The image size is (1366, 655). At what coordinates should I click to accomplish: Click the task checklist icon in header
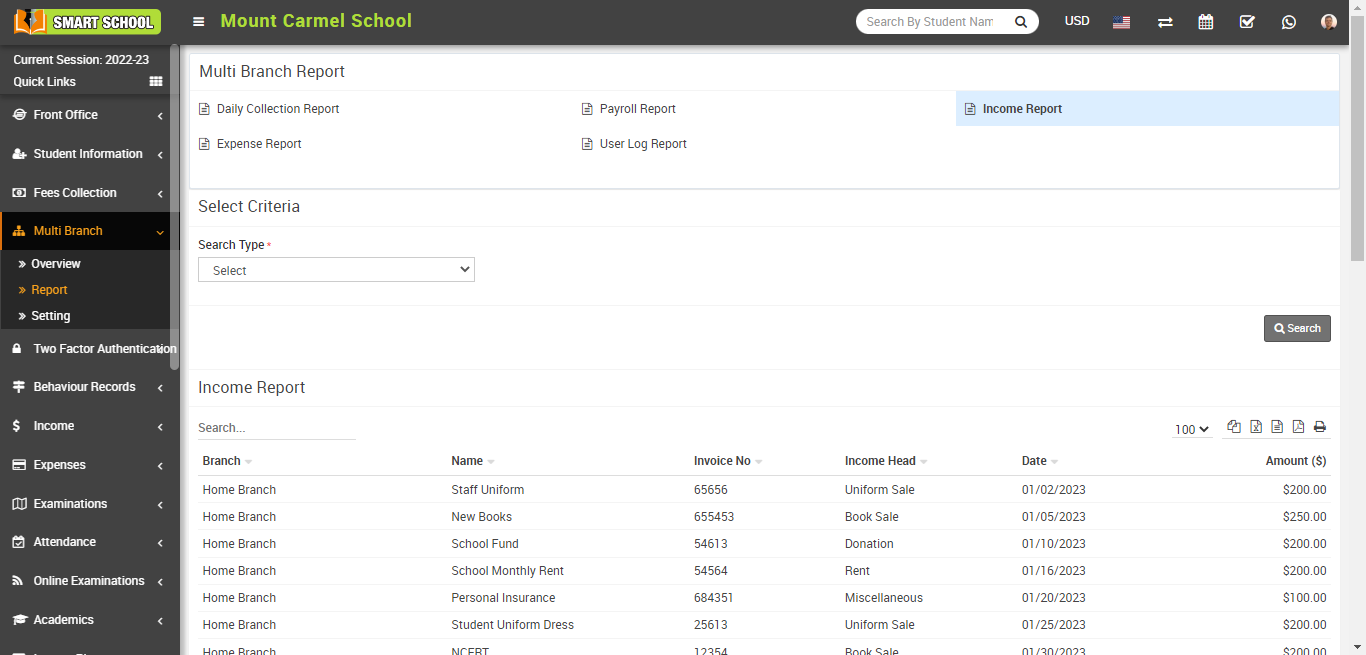pyautogui.click(x=1247, y=22)
